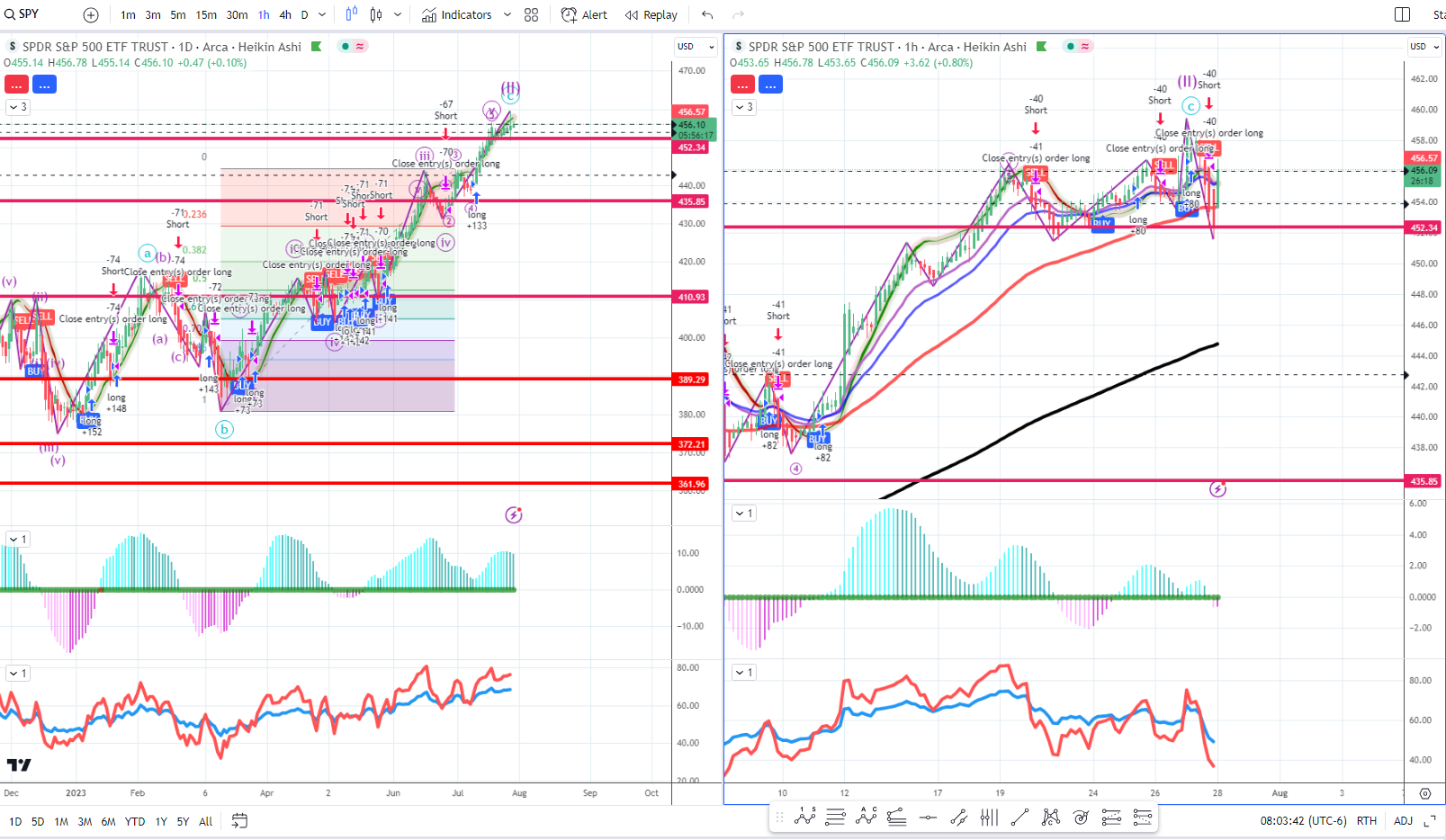This screenshot has height=840, width=1446.
Task: Open the Indicators dialog
Action: click(x=457, y=14)
